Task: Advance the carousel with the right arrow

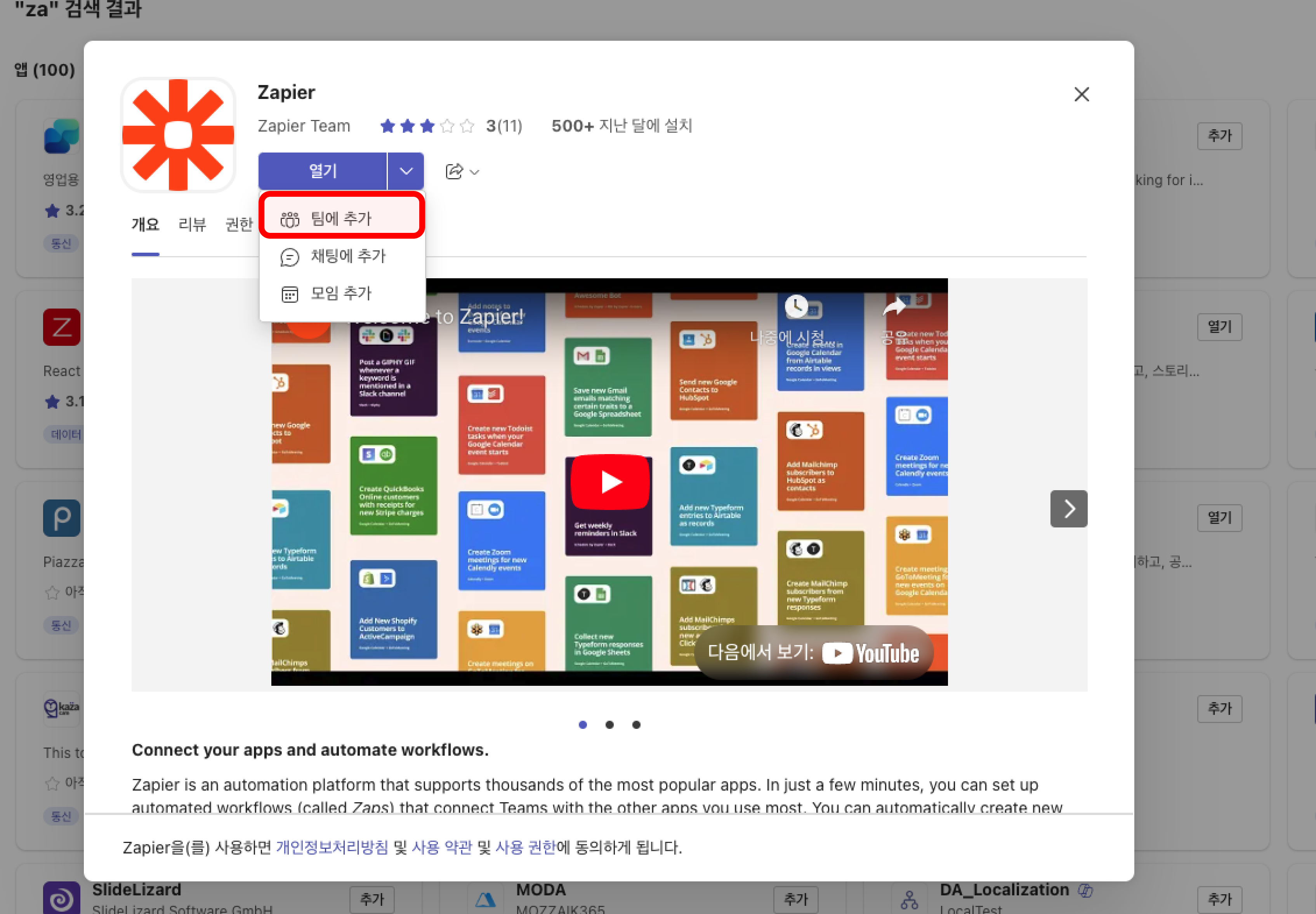Action: (1069, 508)
